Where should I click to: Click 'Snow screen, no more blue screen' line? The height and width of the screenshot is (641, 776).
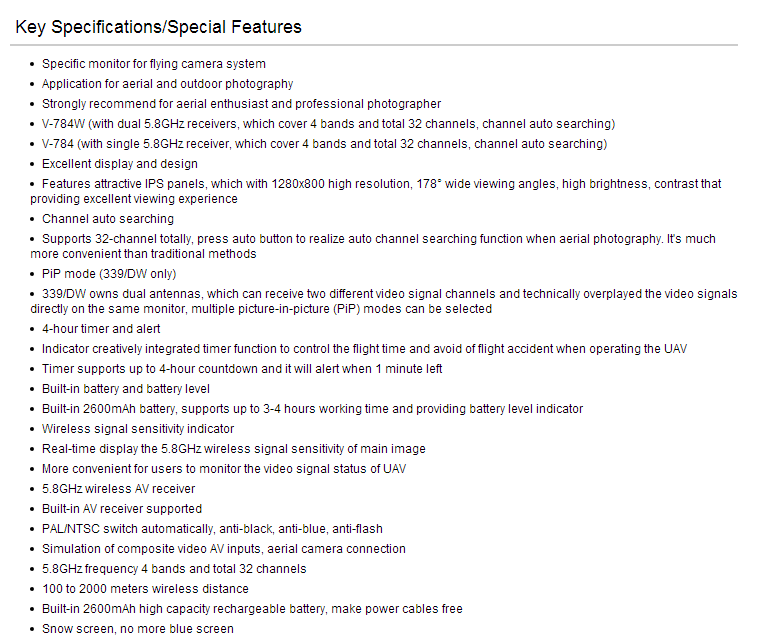tap(138, 629)
